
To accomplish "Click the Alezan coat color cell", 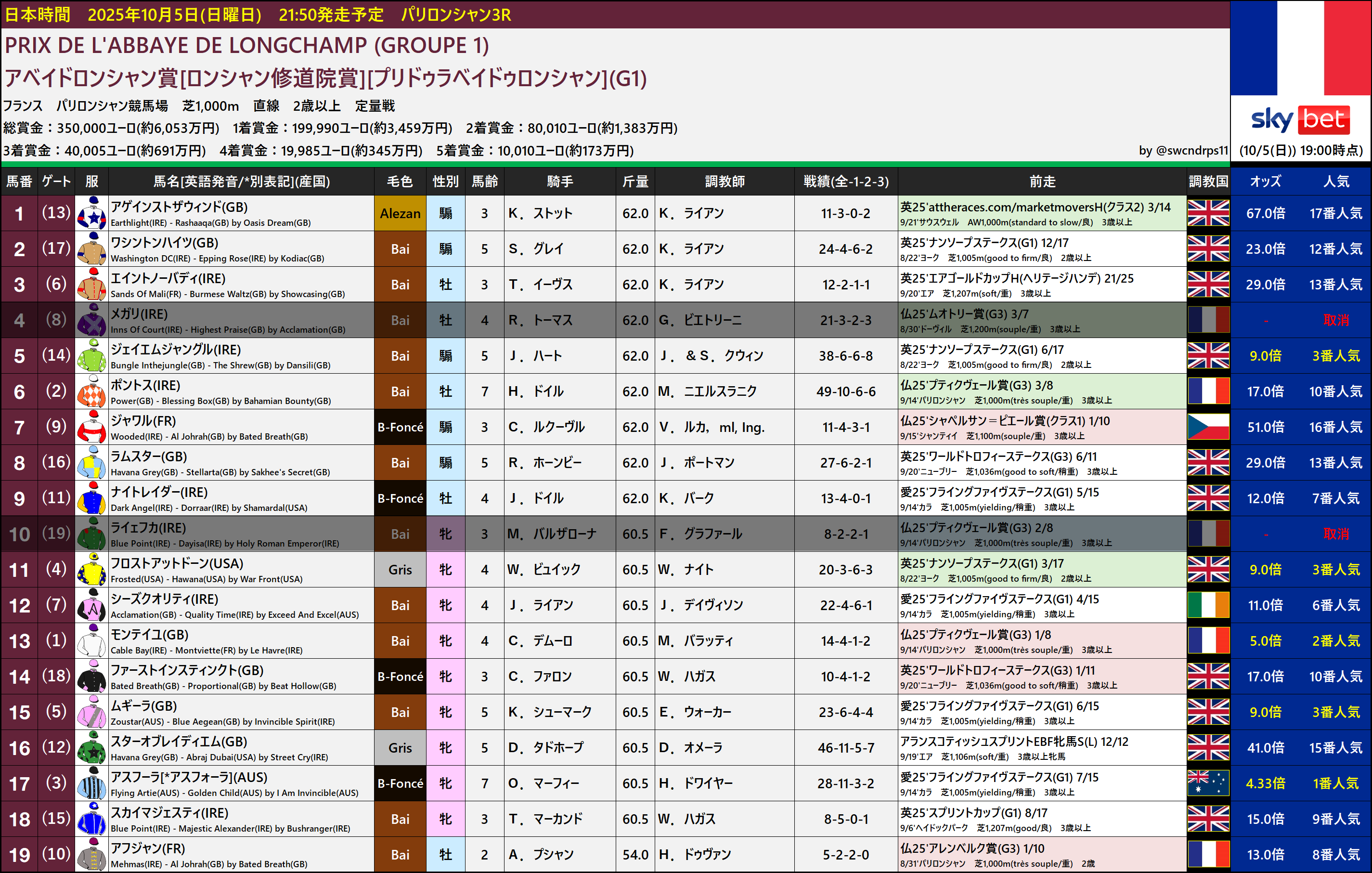I will coord(400,213).
